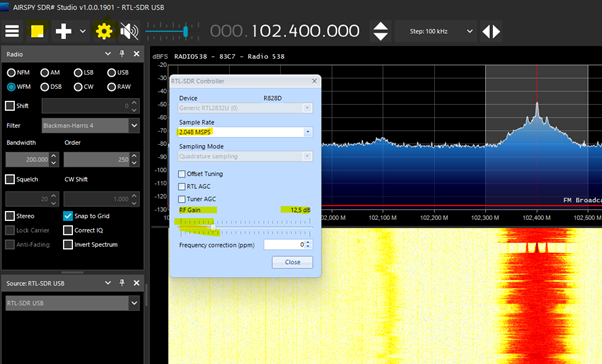
Task: Click the Frequency correction (ppm) field
Action: (x=288, y=245)
